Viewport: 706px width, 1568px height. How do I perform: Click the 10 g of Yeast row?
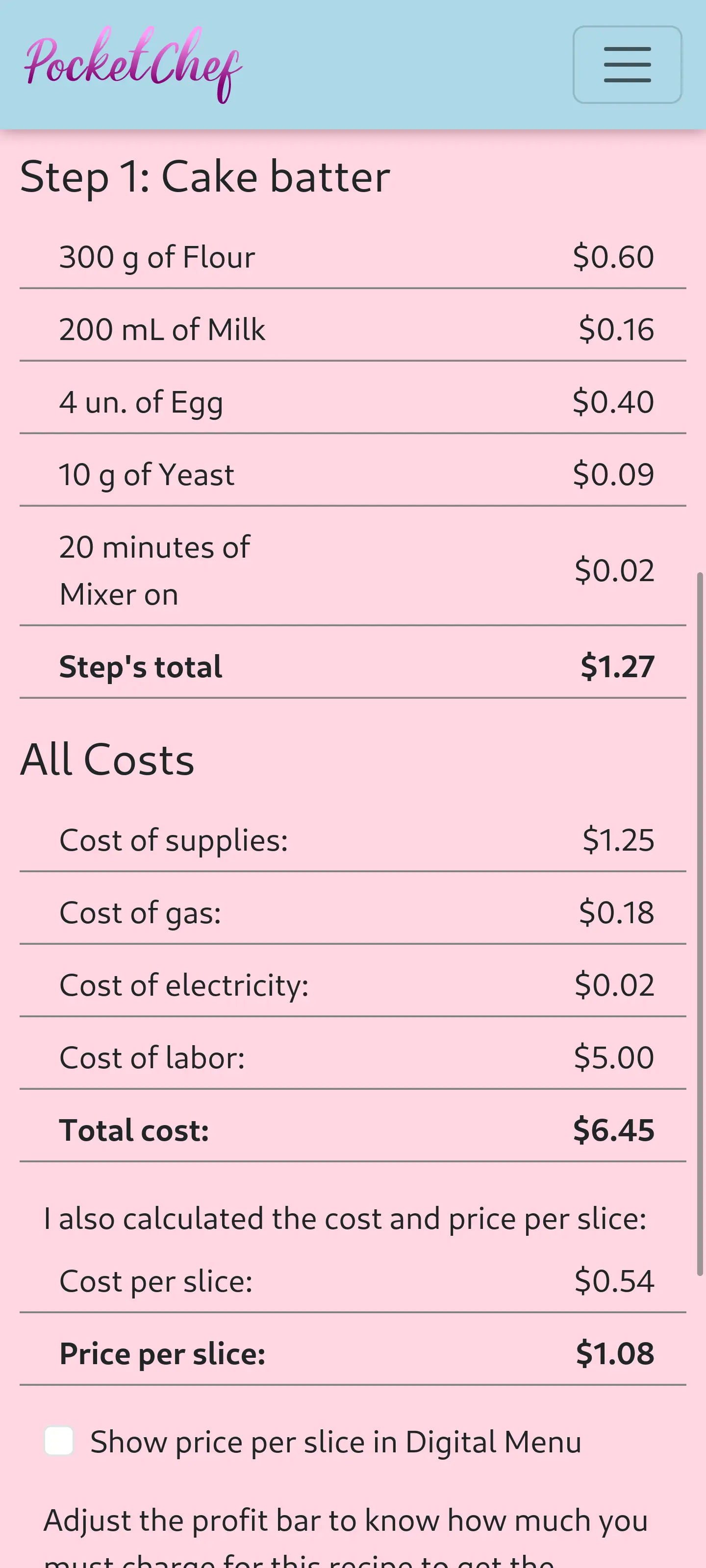coord(353,474)
